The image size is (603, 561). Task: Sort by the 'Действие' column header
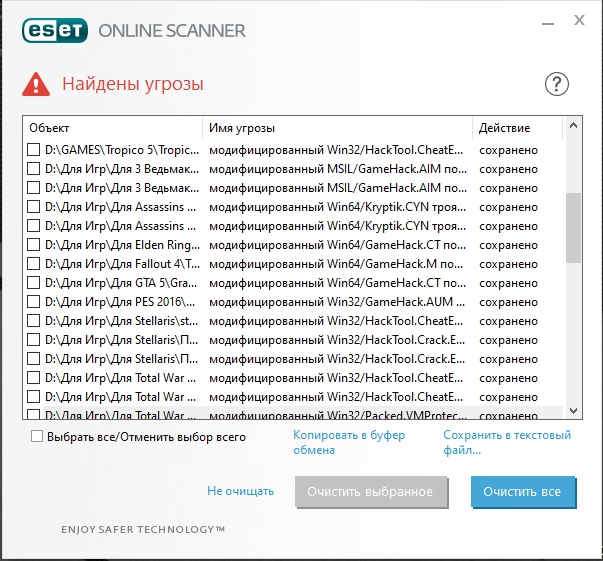coord(517,128)
